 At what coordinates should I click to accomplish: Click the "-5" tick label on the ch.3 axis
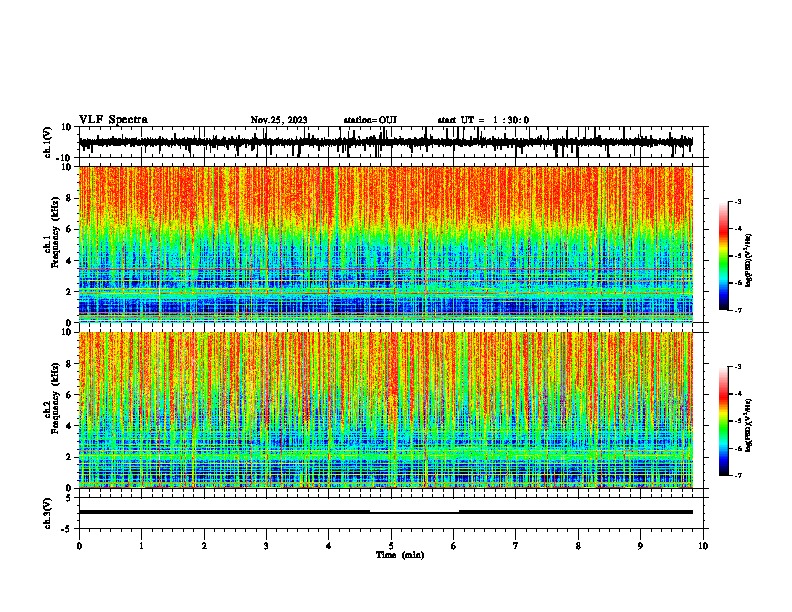(x=67, y=529)
